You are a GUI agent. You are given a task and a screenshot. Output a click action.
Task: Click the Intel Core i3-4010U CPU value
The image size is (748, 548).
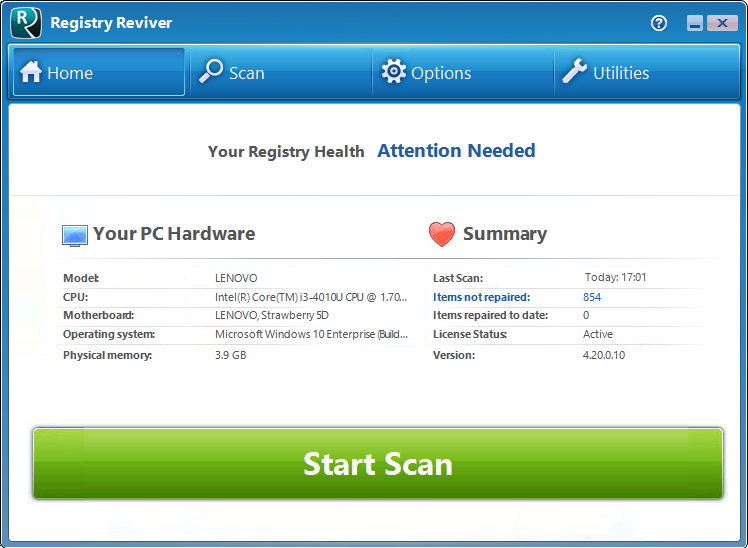[311, 297]
